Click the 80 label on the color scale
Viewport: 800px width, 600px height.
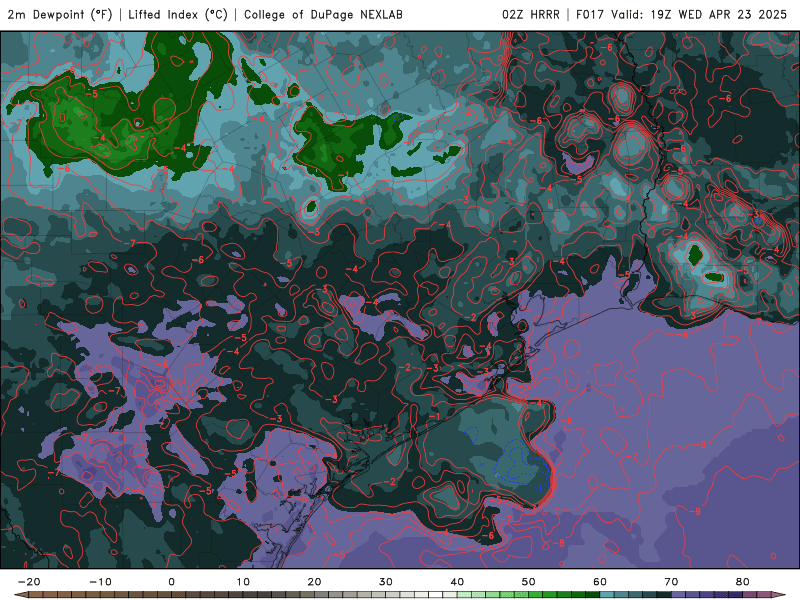(743, 582)
